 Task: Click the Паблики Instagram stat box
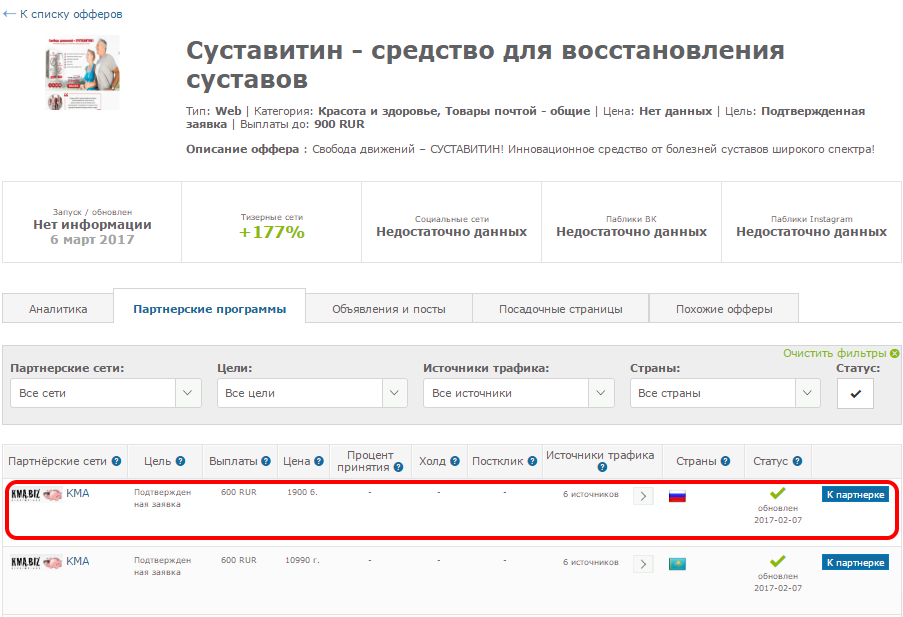click(811, 222)
